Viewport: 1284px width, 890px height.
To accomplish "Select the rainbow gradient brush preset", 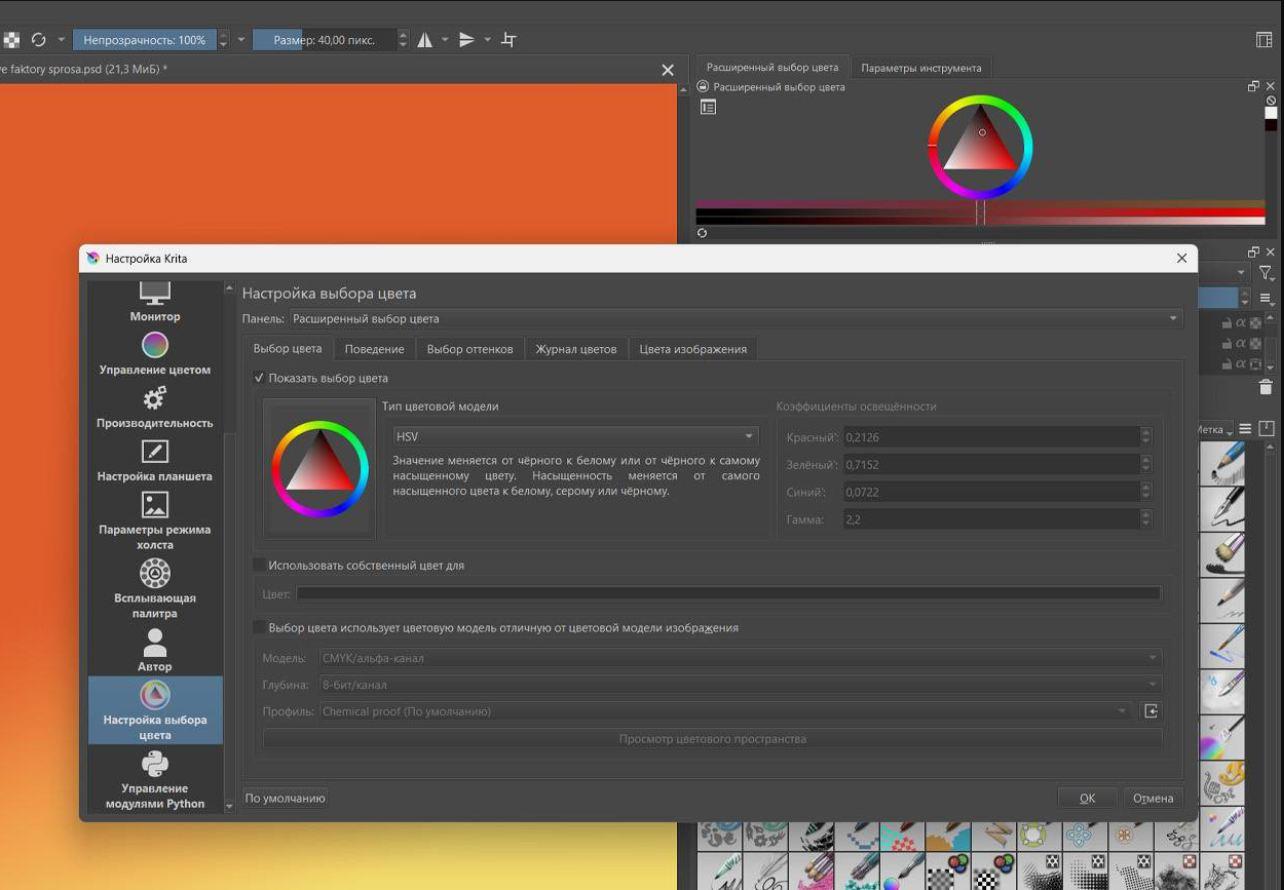I will pos(1221,738).
